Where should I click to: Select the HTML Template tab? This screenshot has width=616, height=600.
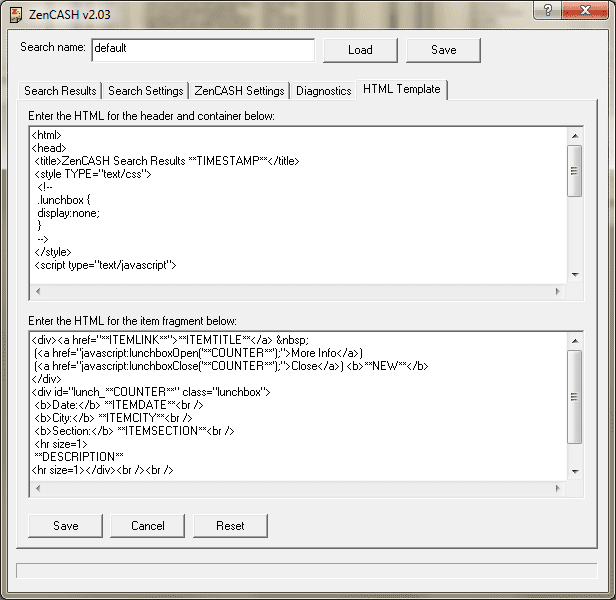(x=401, y=89)
